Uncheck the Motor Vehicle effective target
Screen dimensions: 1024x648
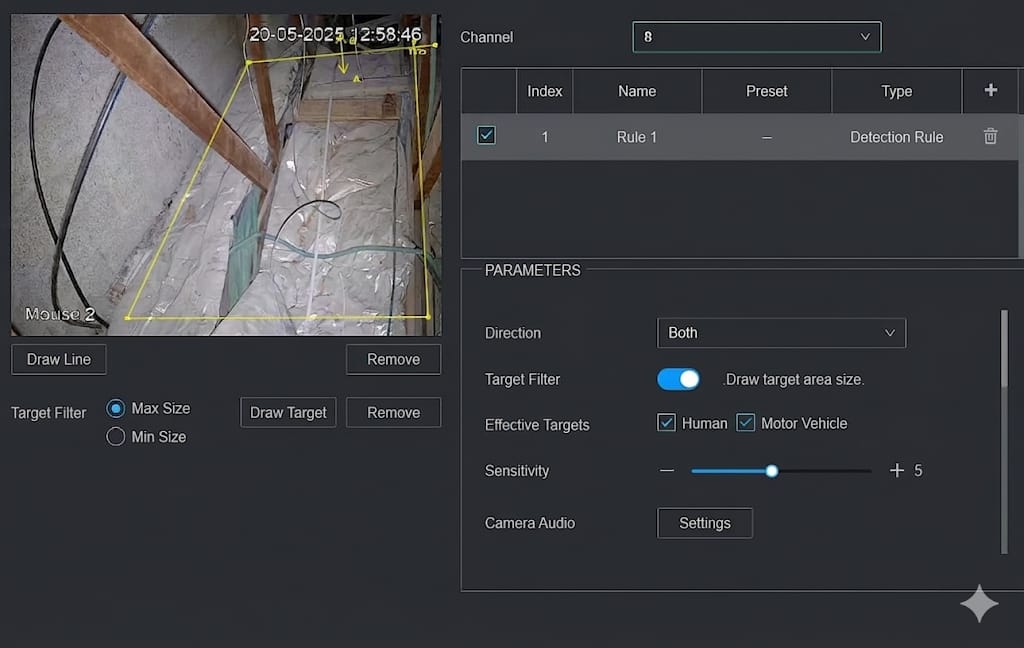746,423
